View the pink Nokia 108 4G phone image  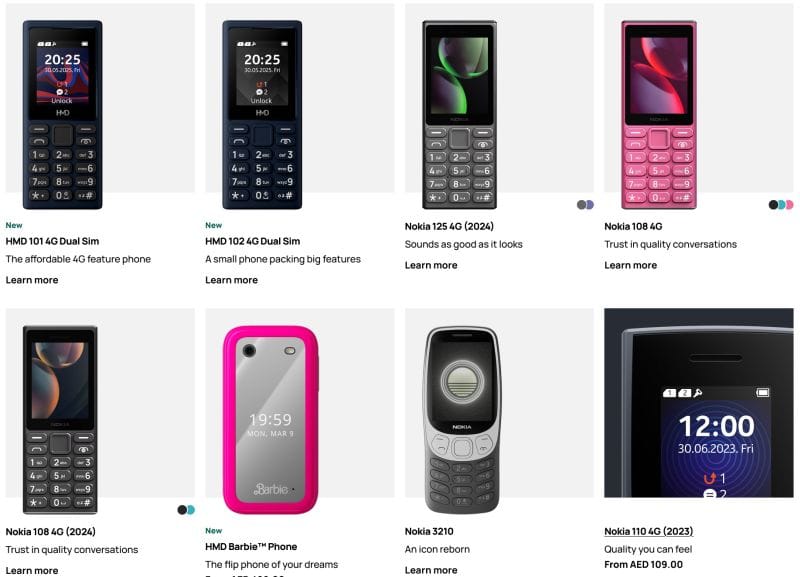659,115
